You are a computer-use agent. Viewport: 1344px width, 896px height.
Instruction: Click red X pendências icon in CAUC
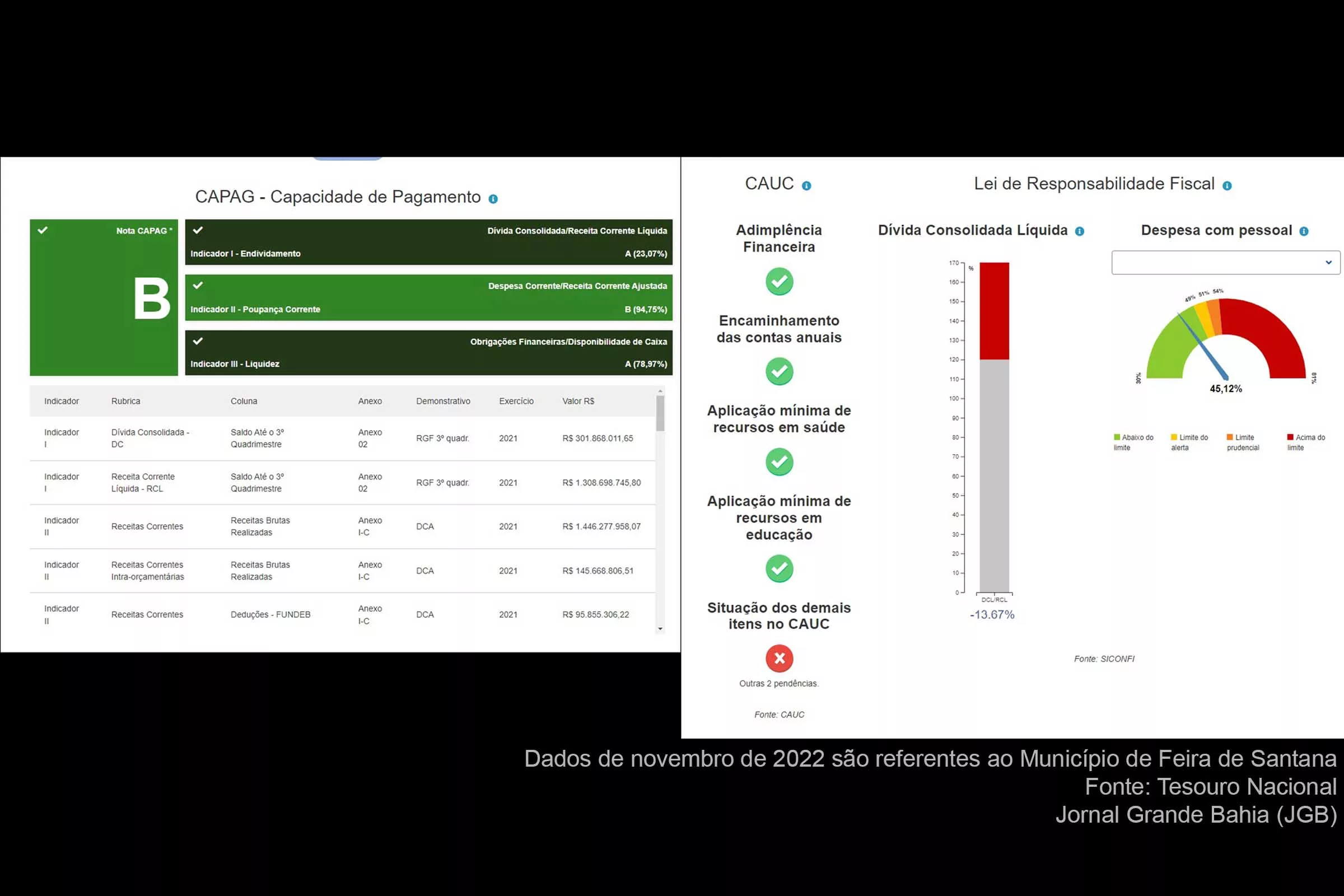[779, 659]
